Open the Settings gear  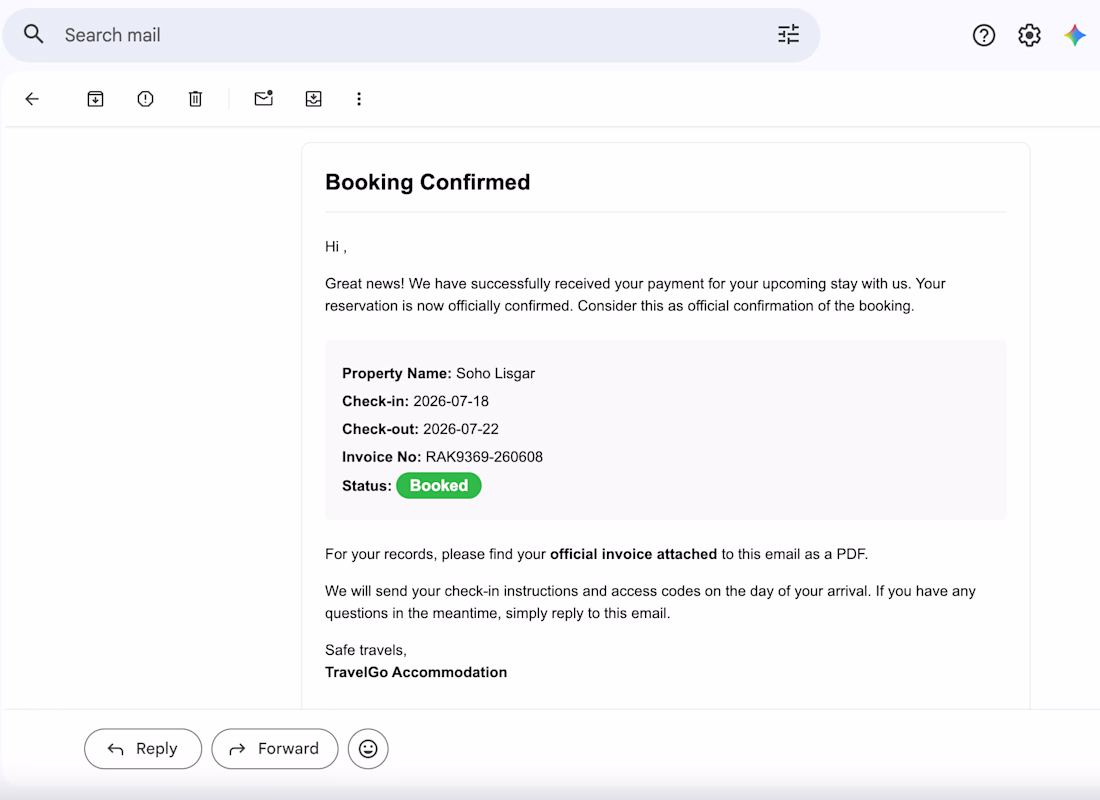pos(1029,35)
